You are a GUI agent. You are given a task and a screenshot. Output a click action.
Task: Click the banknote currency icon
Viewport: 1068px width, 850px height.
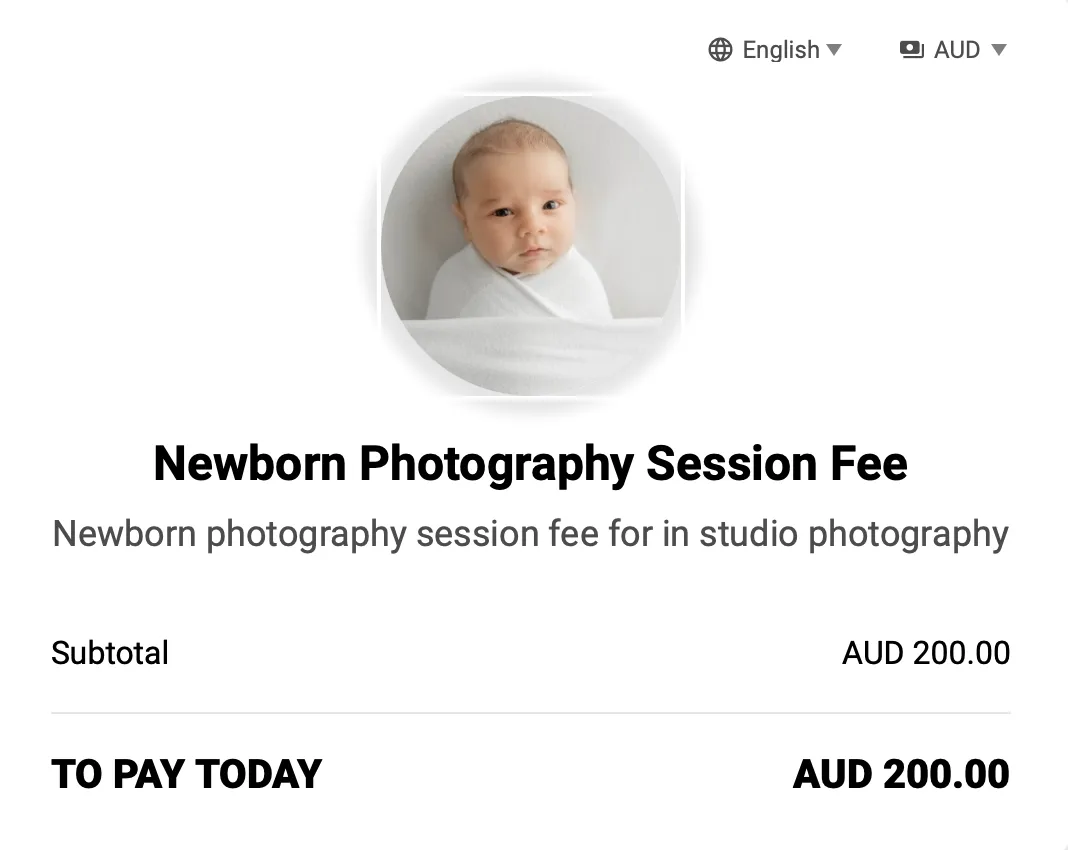(911, 50)
